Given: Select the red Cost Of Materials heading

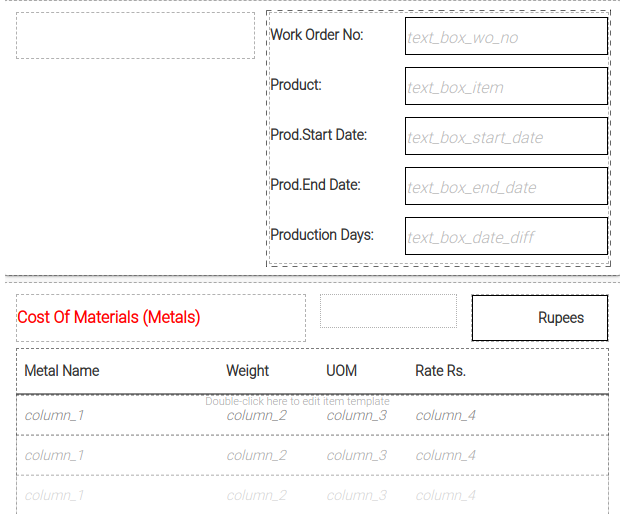Looking at the screenshot, I should pyautogui.click(x=109, y=318).
